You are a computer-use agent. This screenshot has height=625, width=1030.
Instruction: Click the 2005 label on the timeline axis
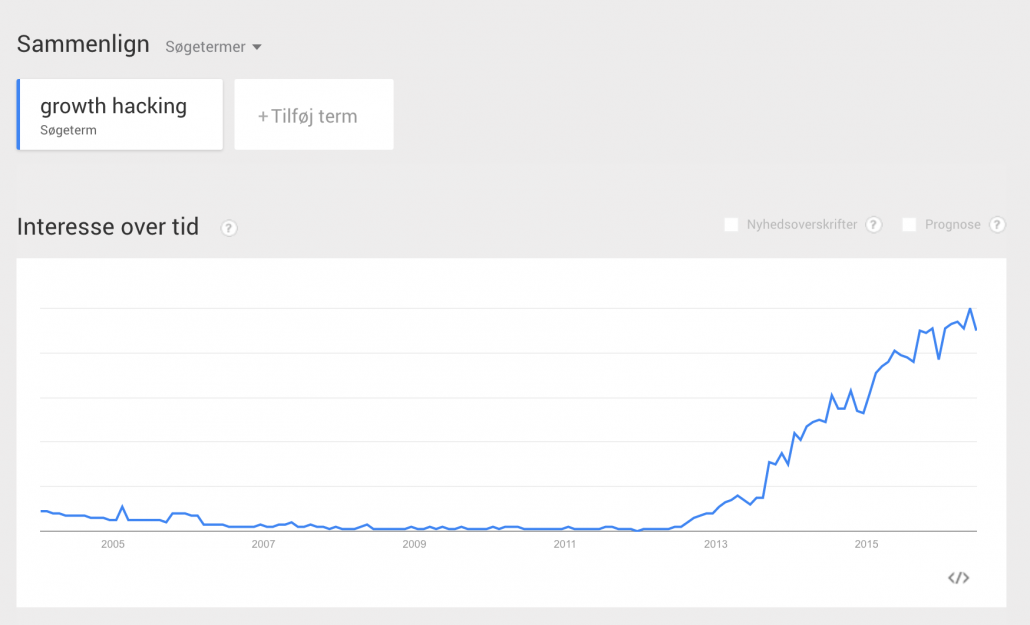[113, 544]
